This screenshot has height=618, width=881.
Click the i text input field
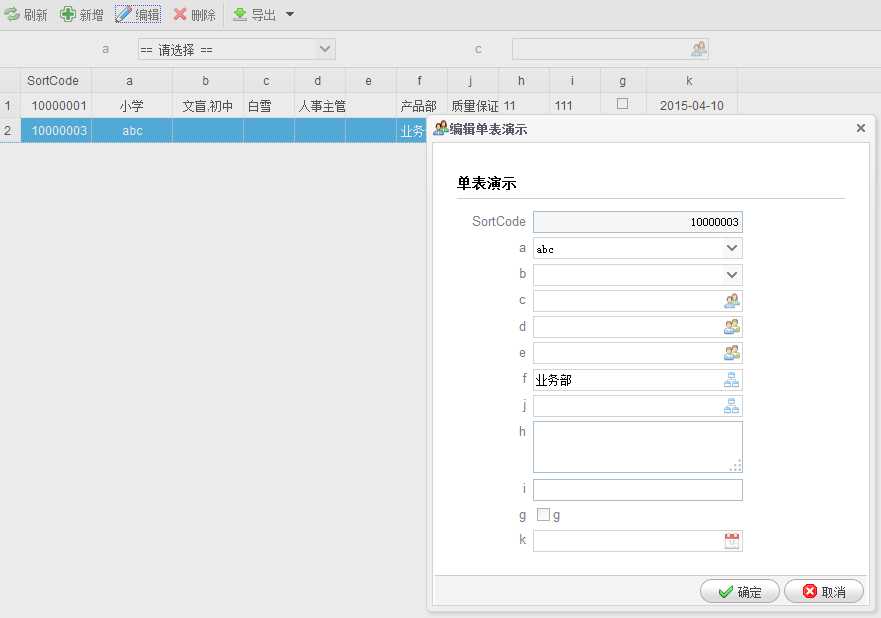tap(638, 490)
